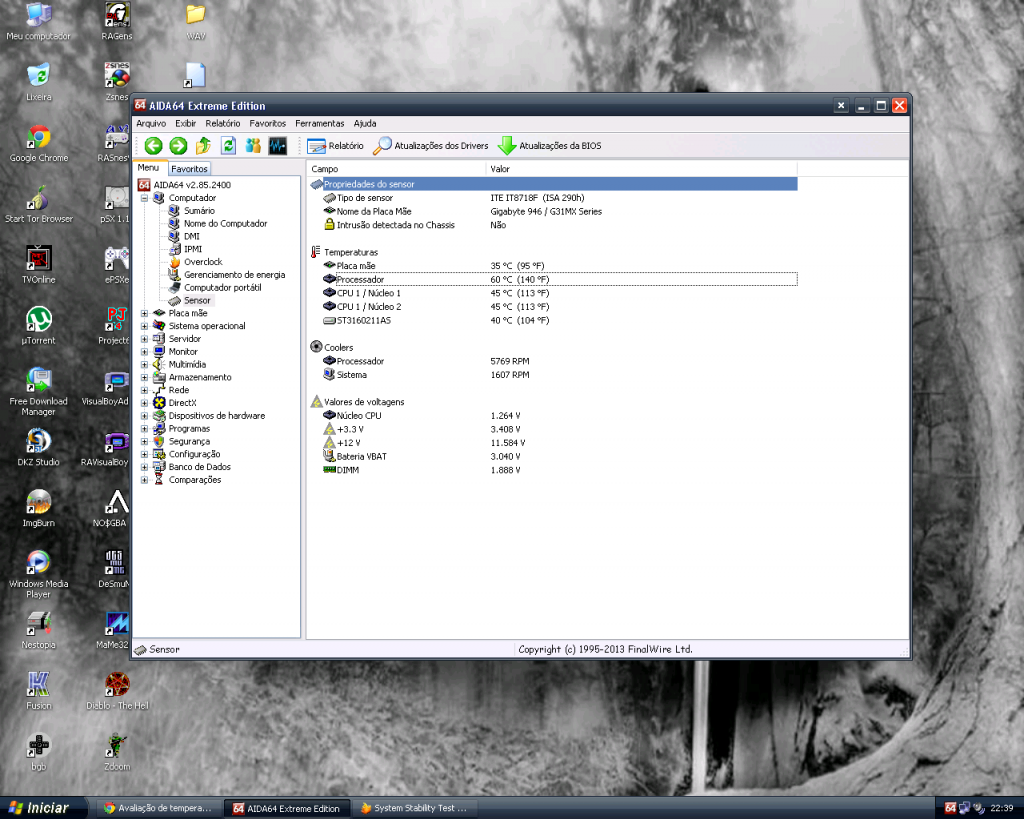
Task: Expand the Dispositivos de hardware node
Action: [143, 415]
